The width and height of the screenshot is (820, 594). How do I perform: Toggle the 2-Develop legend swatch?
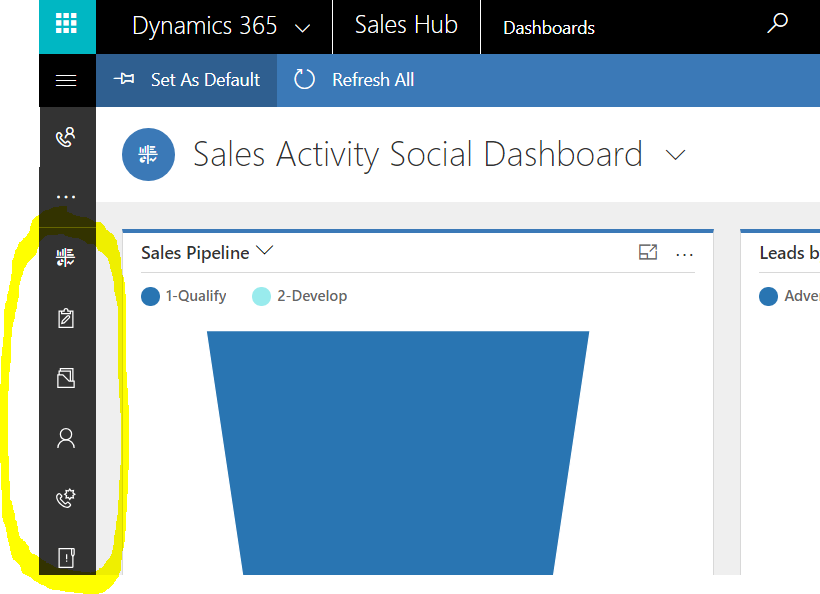click(261, 296)
